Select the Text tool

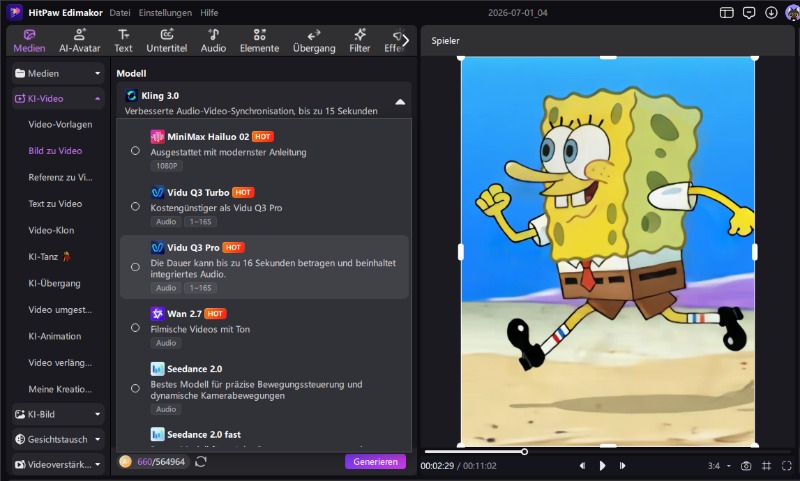pyautogui.click(x=123, y=41)
